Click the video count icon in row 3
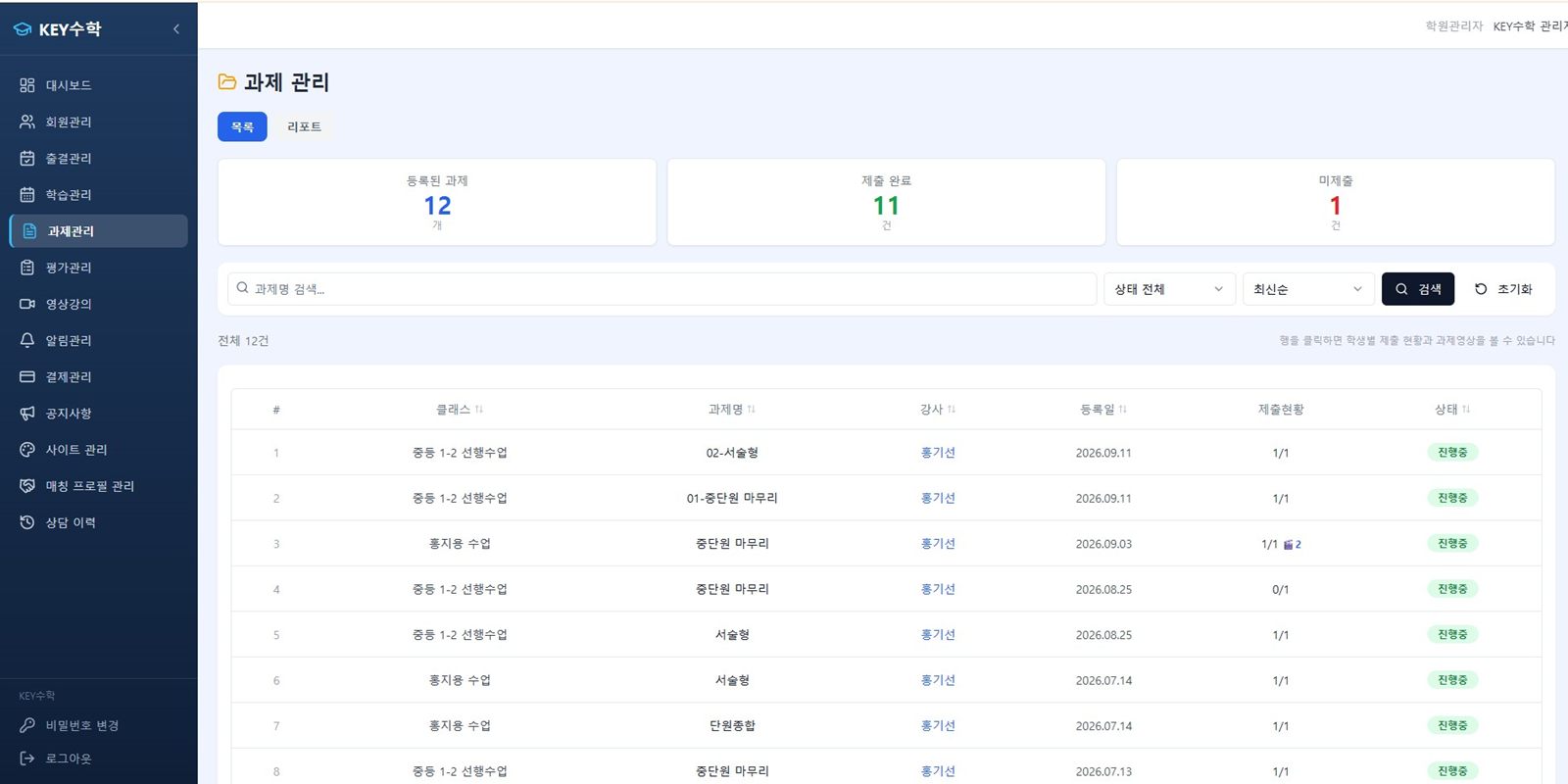This screenshot has width=1568, height=784. (x=1293, y=545)
